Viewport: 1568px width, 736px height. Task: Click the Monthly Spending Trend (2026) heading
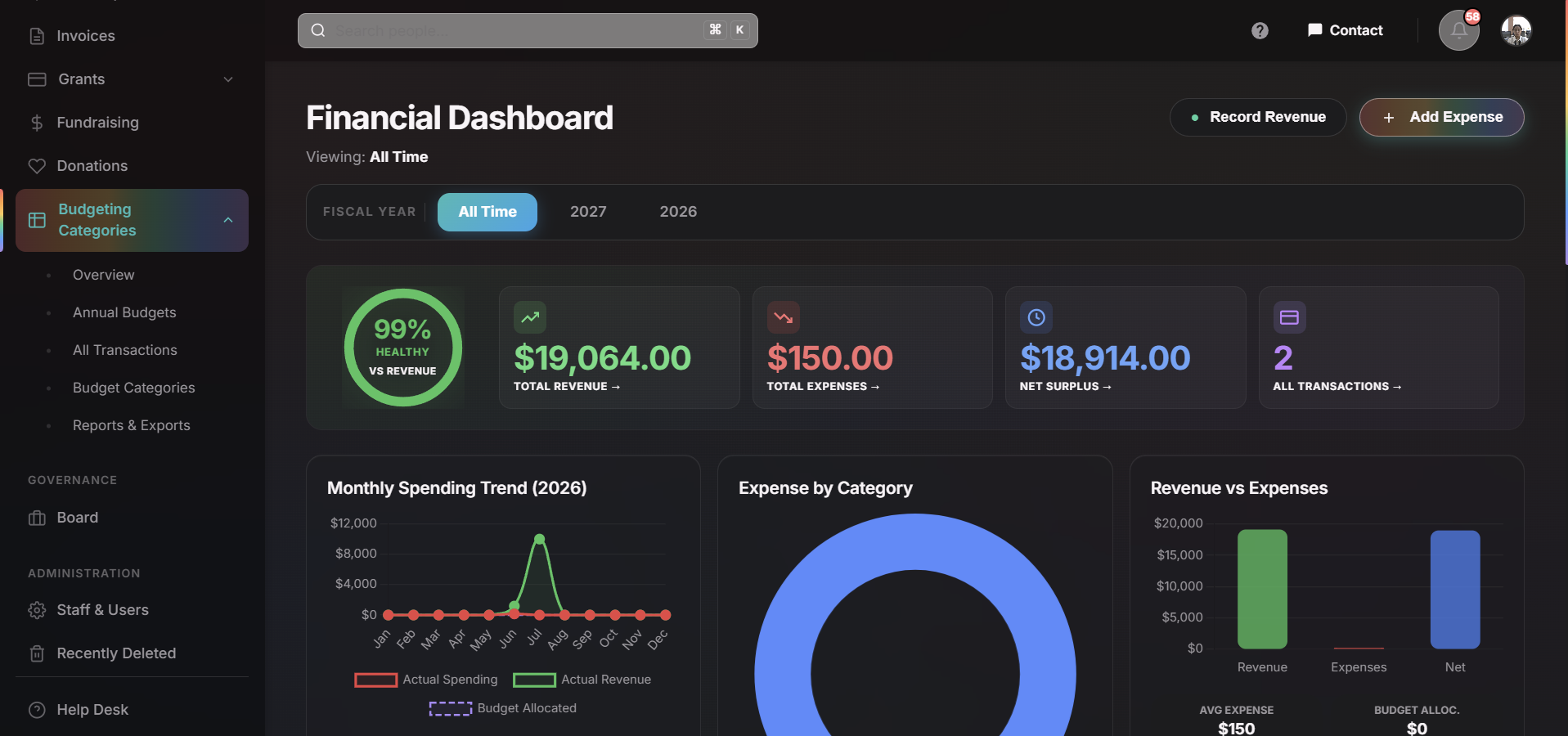tap(457, 488)
